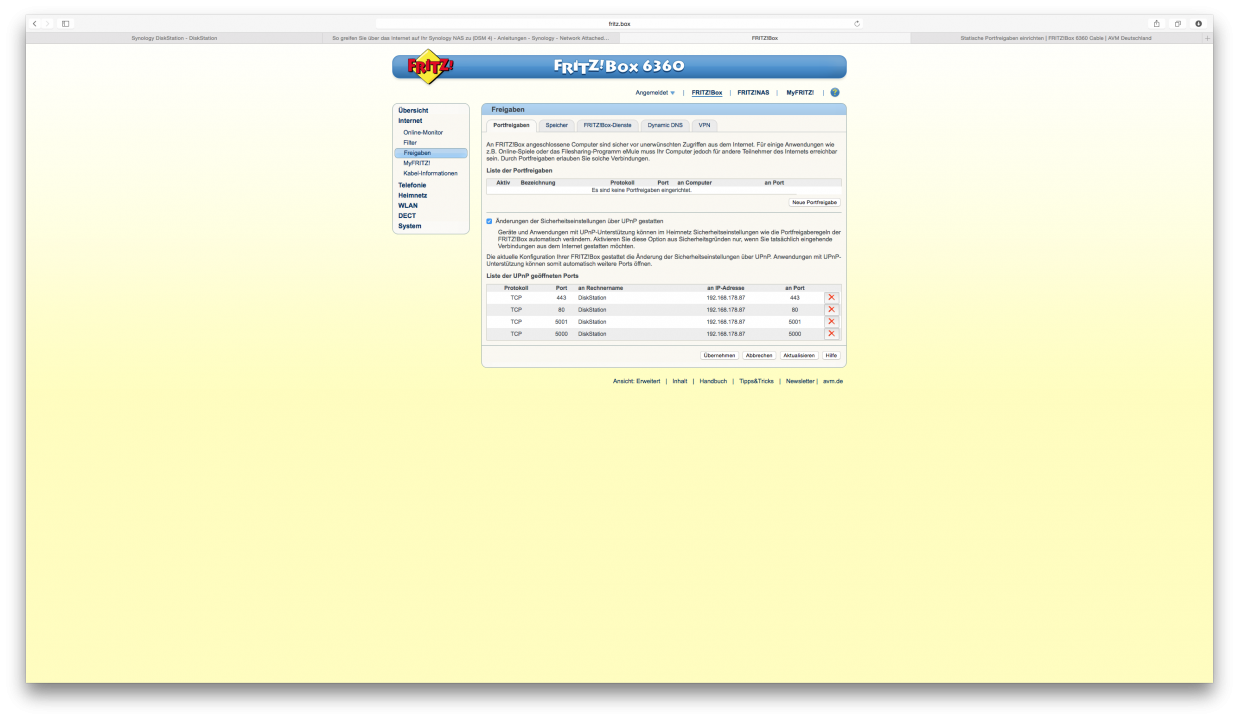Viewport: 1239px width, 720px height.
Task: Open Safari share button
Action: (x=1157, y=23)
